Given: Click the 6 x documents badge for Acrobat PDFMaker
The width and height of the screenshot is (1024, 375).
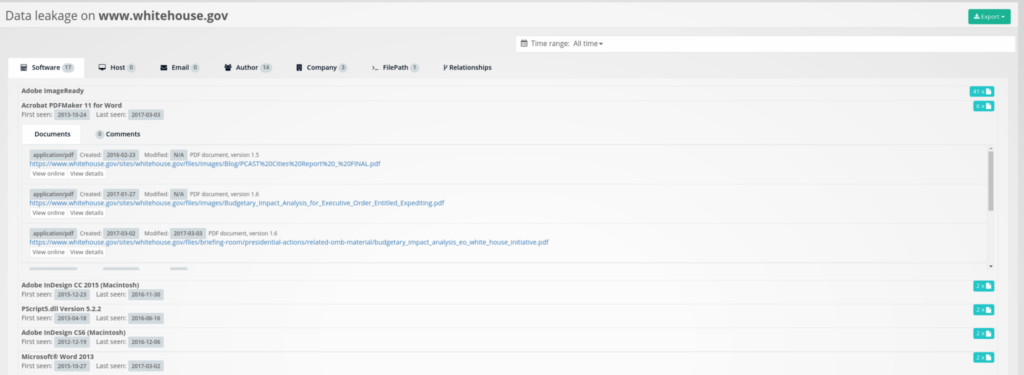Looking at the screenshot, I should 984,106.
